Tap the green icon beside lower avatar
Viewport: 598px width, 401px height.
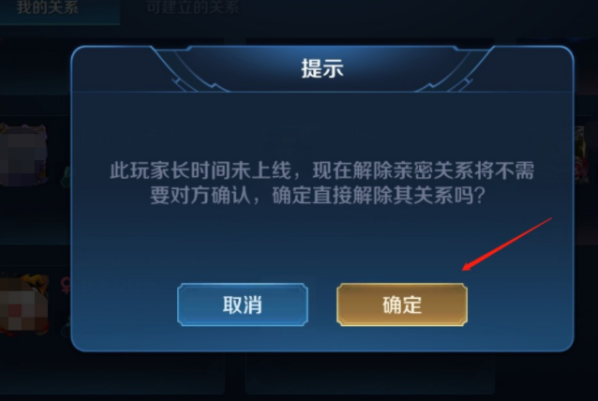[x=66, y=327]
